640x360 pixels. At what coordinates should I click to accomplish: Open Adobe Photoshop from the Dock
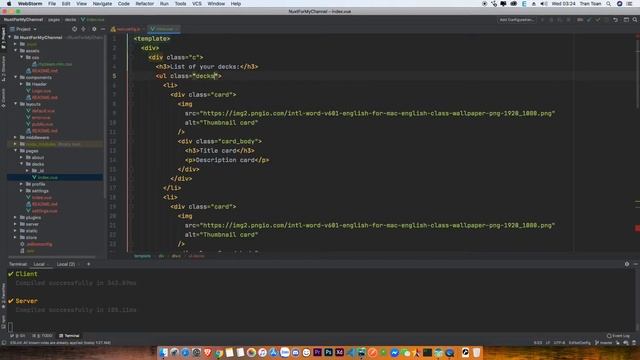click(x=328, y=352)
